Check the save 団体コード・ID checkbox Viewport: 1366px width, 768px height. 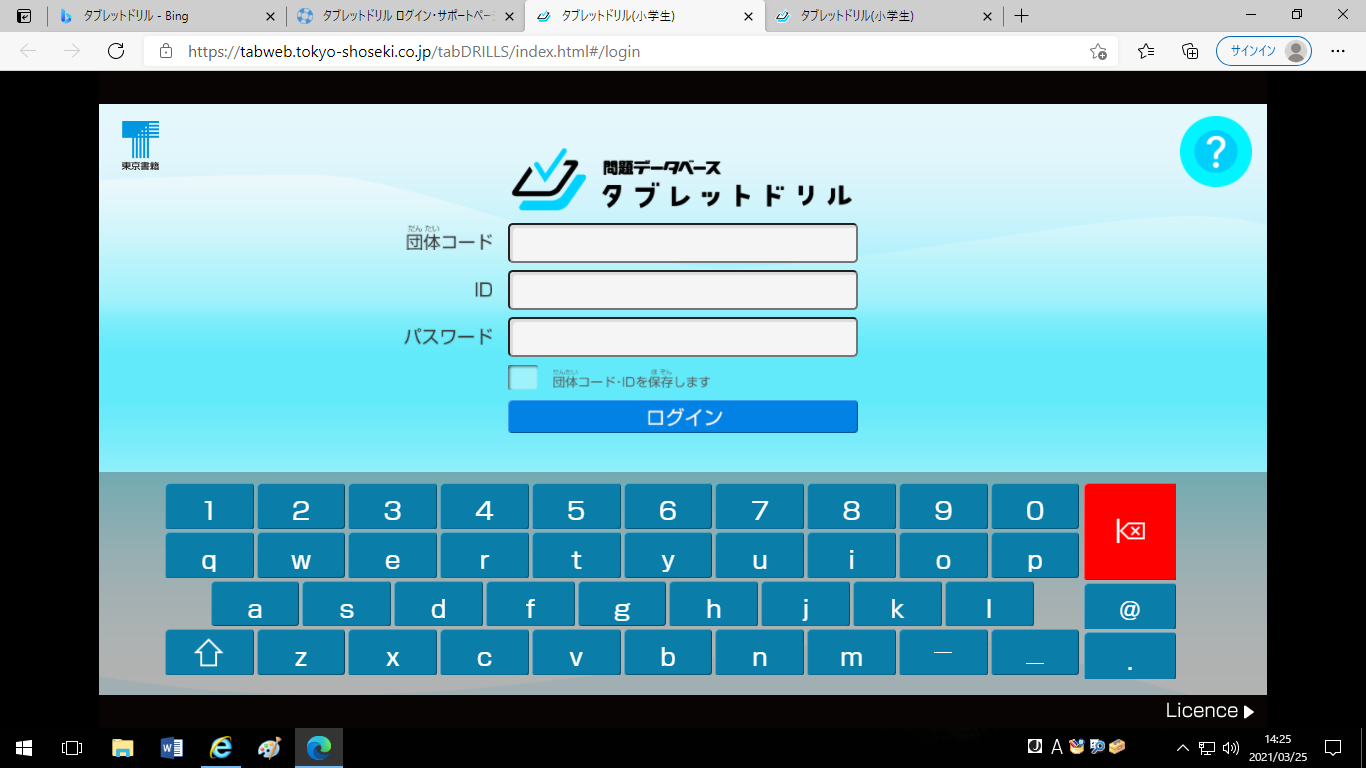(523, 378)
